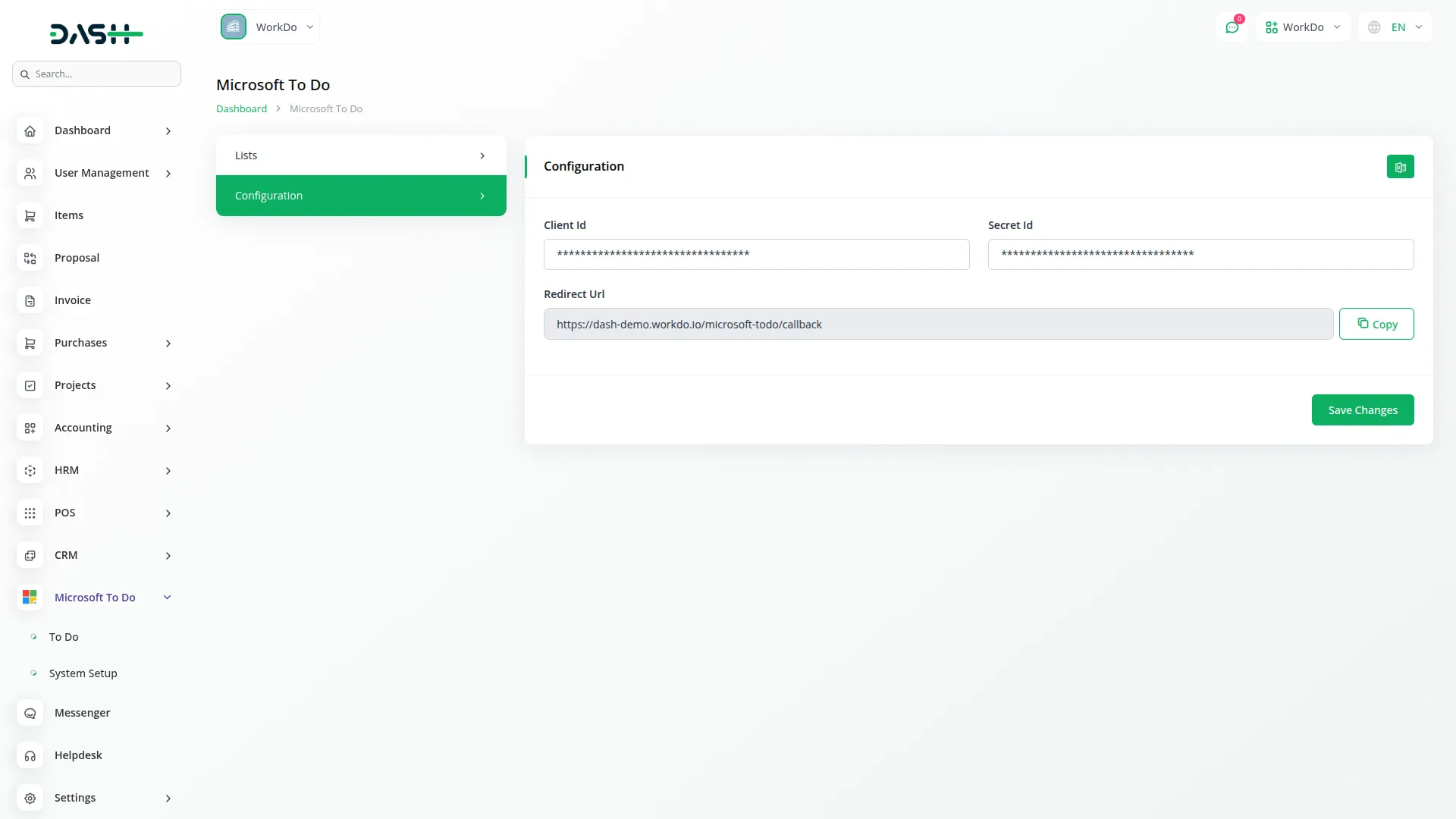Open the Dashboard home icon
The image size is (1456, 819).
click(30, 130)
